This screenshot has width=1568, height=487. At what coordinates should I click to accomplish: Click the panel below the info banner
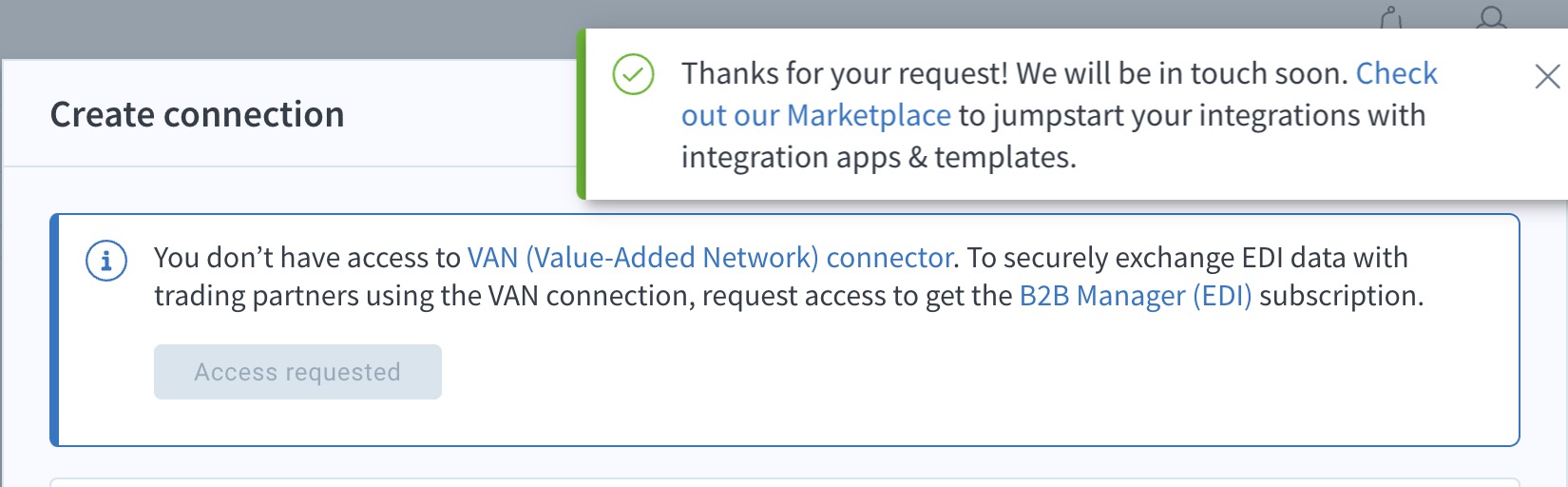pyautogui.click(x=784, y=482)
